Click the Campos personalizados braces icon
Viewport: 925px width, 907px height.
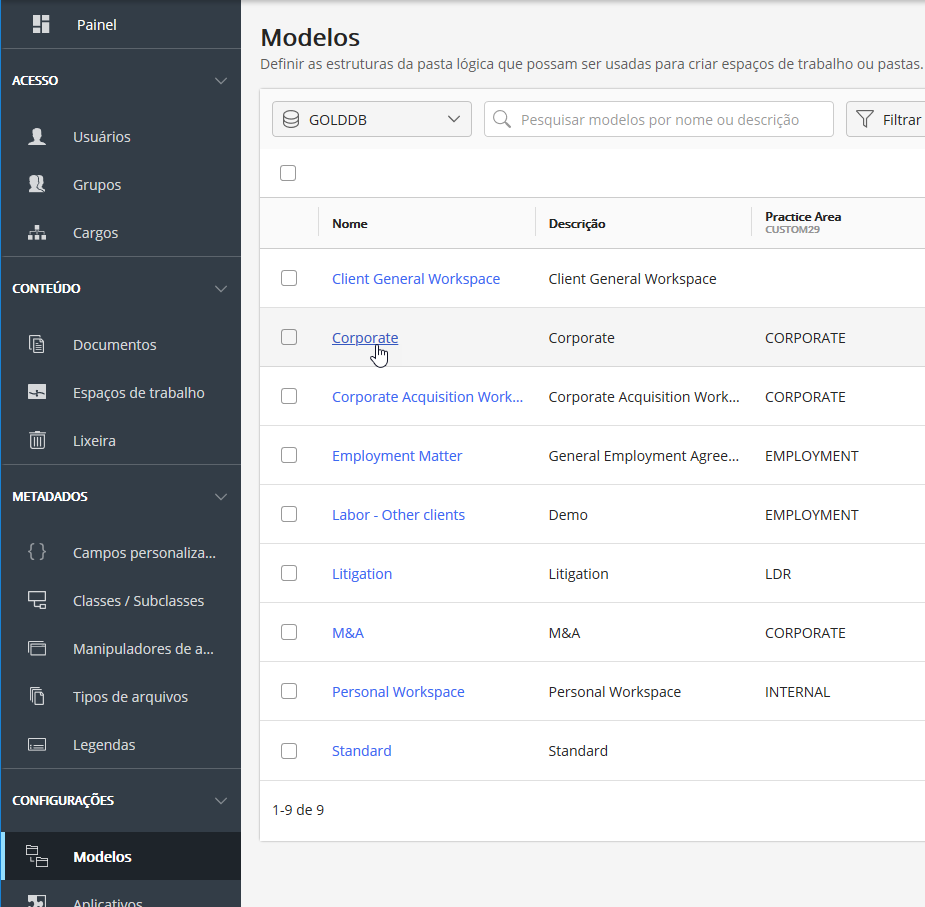(37, 552)
